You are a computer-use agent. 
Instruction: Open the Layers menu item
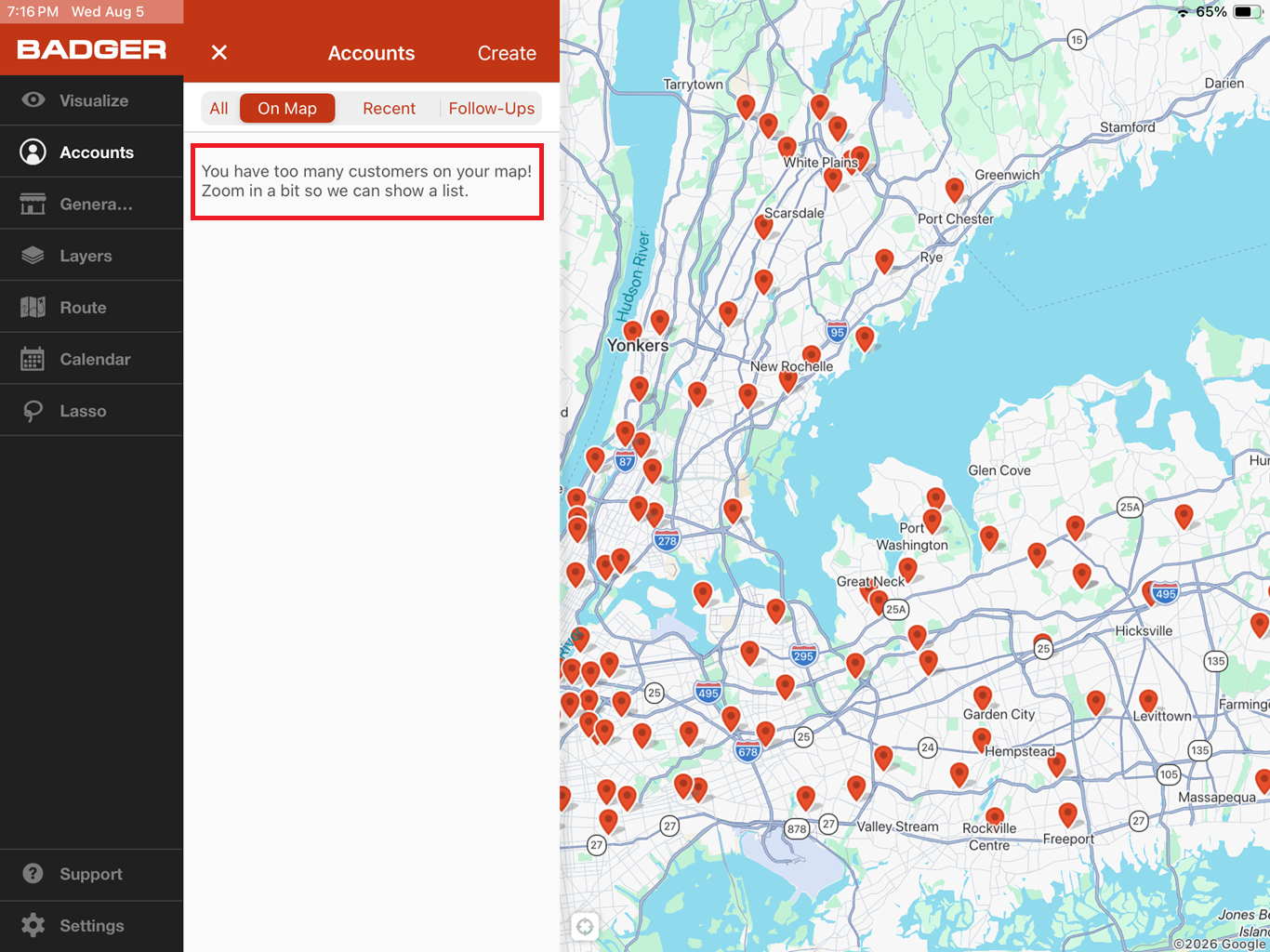(92, 256)
